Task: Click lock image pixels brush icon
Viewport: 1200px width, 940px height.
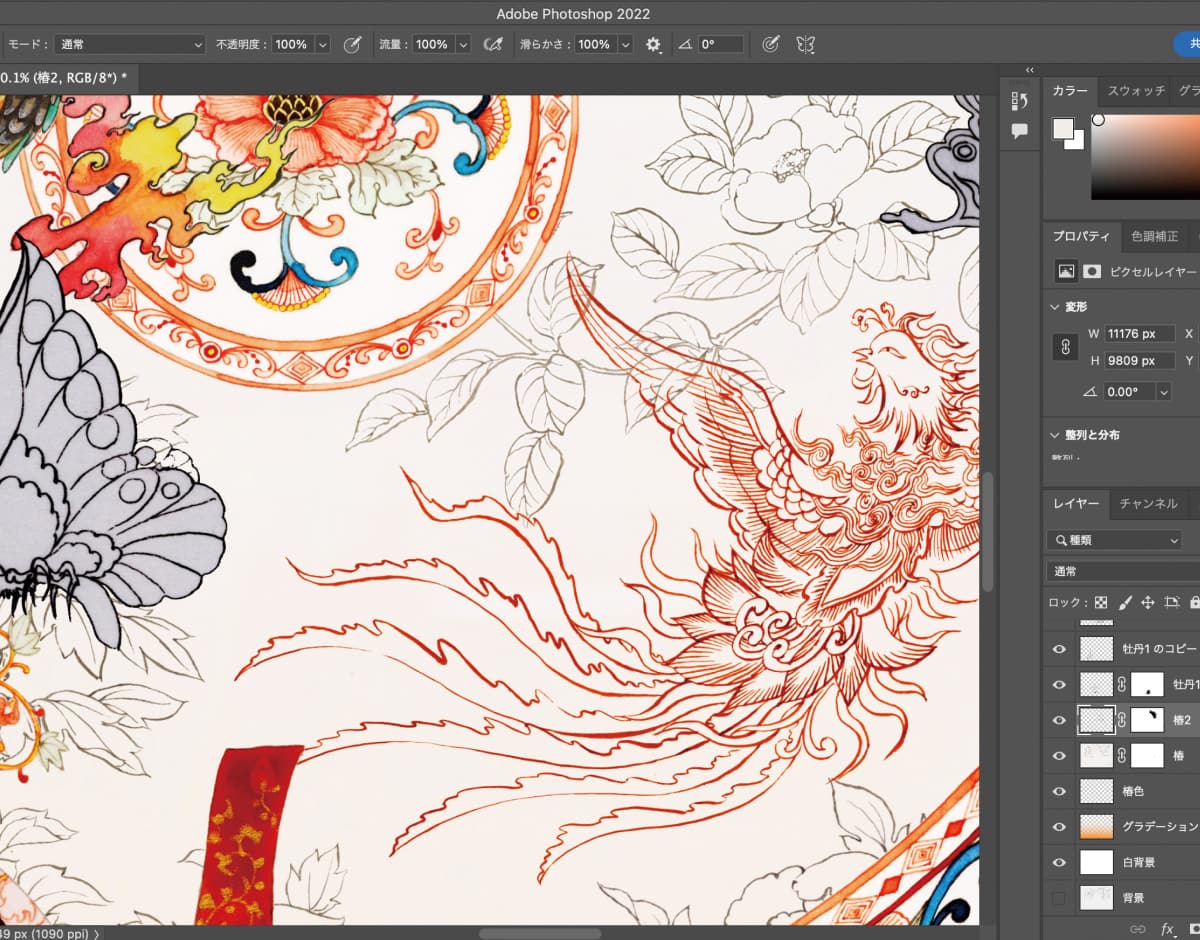Action: pos(1124,603)
